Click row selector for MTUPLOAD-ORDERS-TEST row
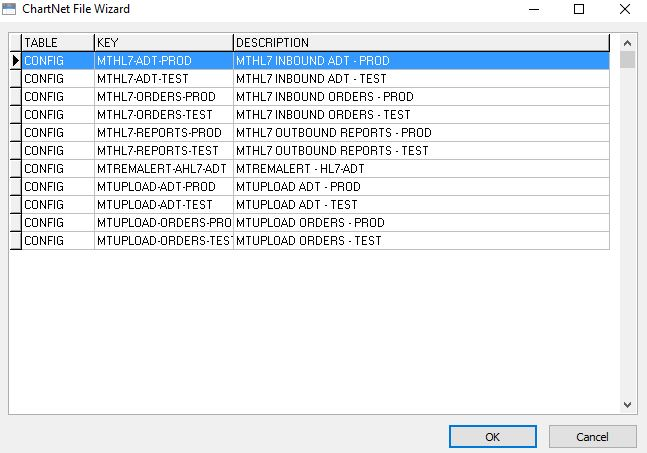 (x=16, y=241)
